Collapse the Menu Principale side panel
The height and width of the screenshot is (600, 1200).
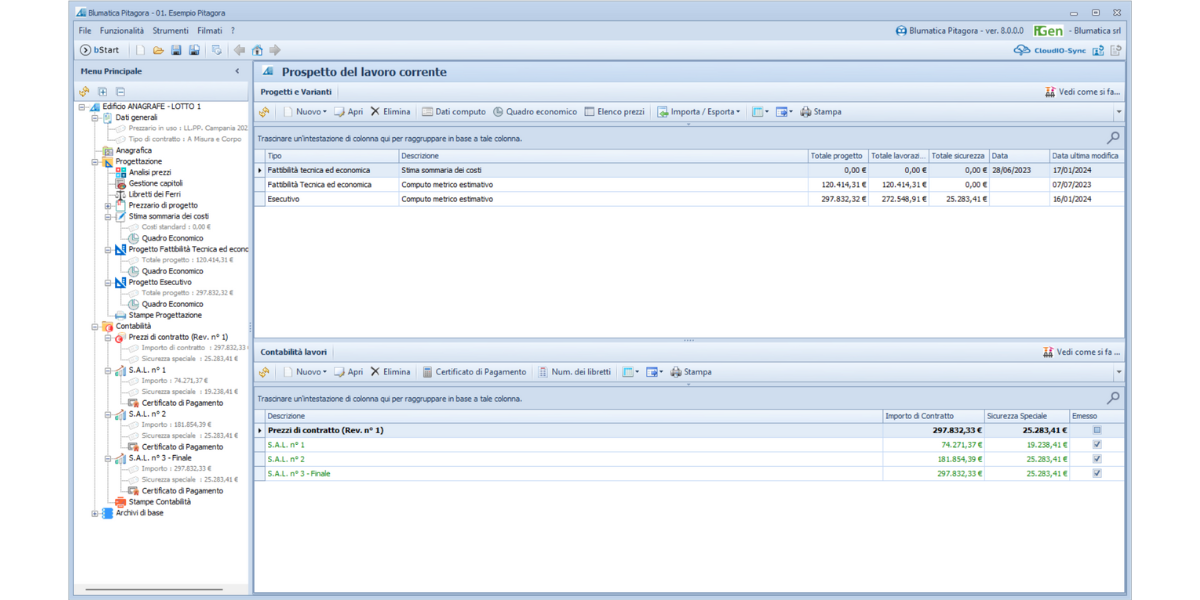click(237, 72)
